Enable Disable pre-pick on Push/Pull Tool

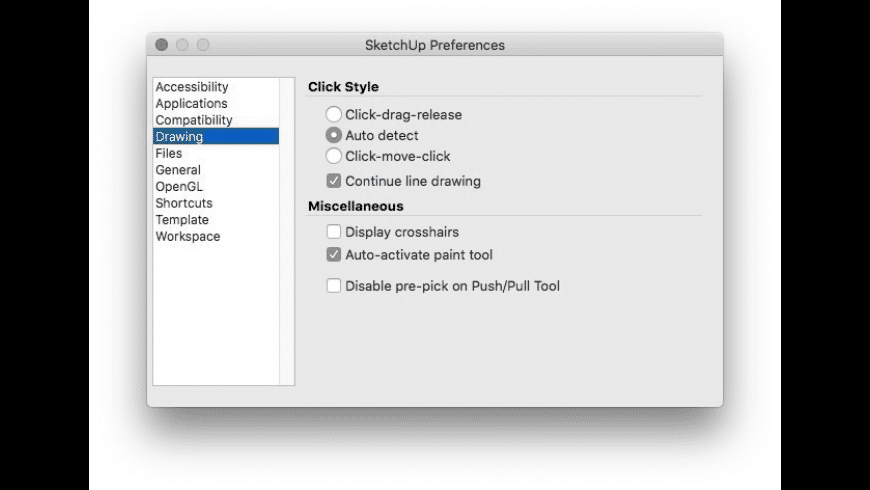coord(334,286)
